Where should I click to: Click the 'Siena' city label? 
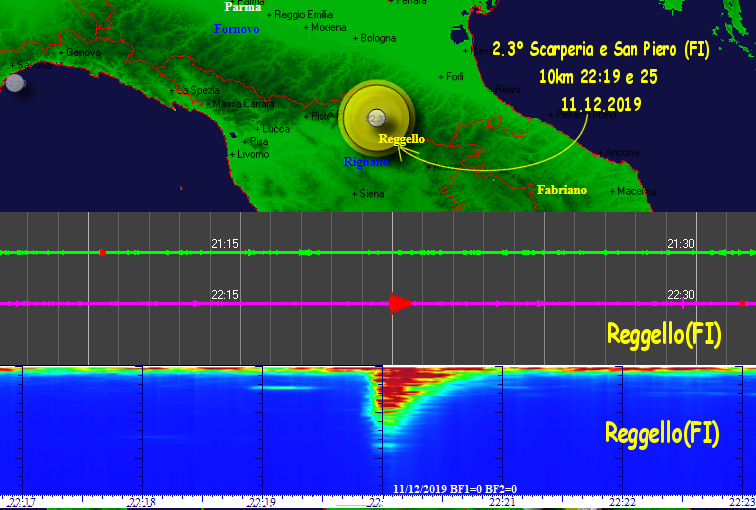point(372,194)
